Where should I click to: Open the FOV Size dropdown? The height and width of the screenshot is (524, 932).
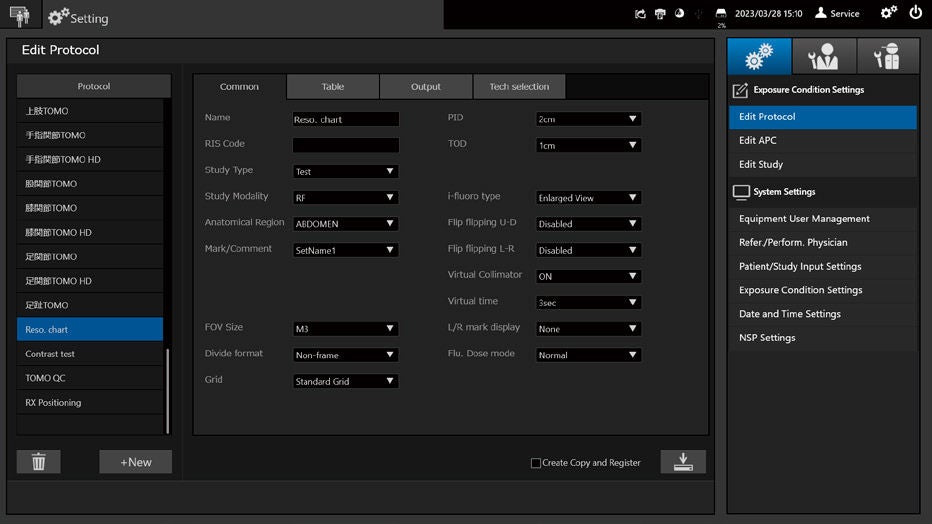(345, 329)
